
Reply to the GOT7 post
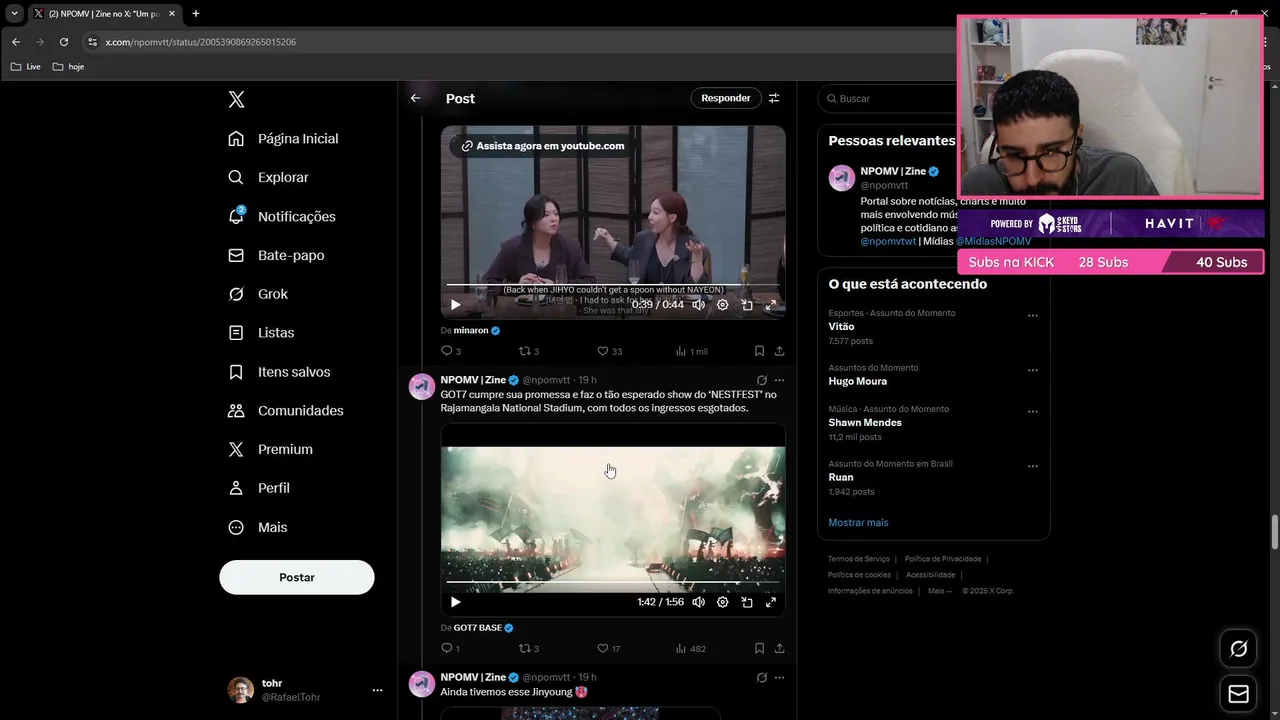click(451, 648)
